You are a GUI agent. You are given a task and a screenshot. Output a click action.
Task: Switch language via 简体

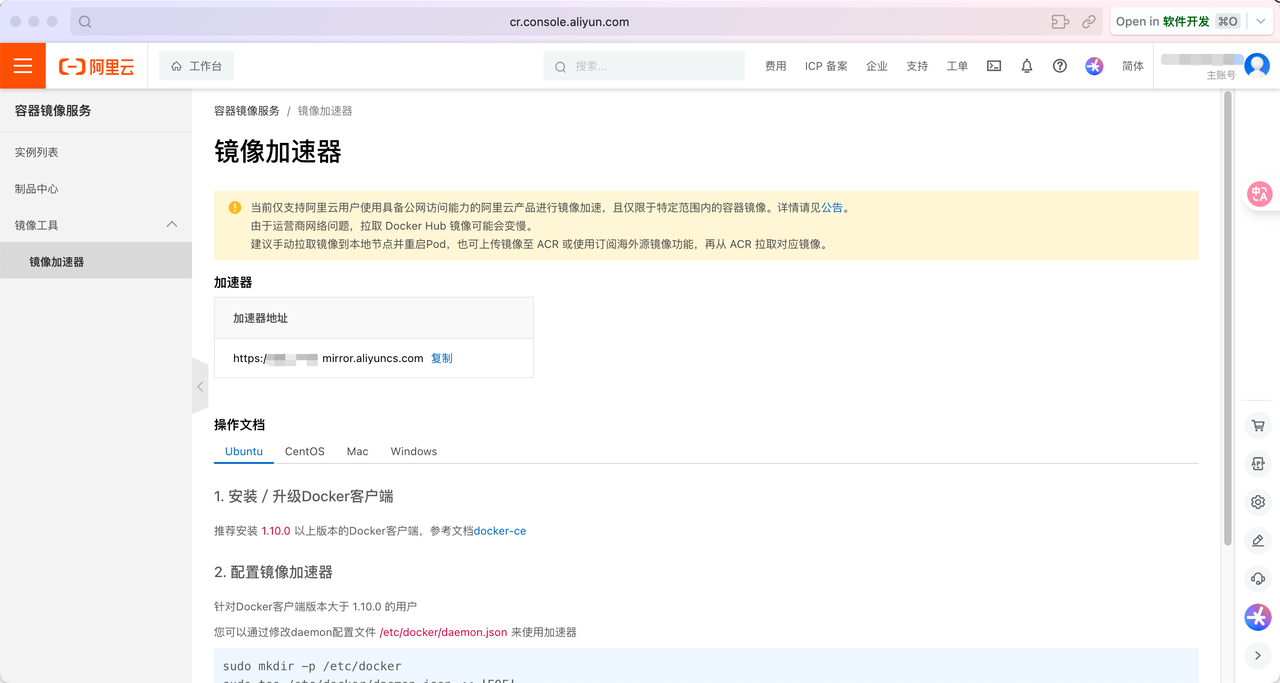click(1133, 66)
